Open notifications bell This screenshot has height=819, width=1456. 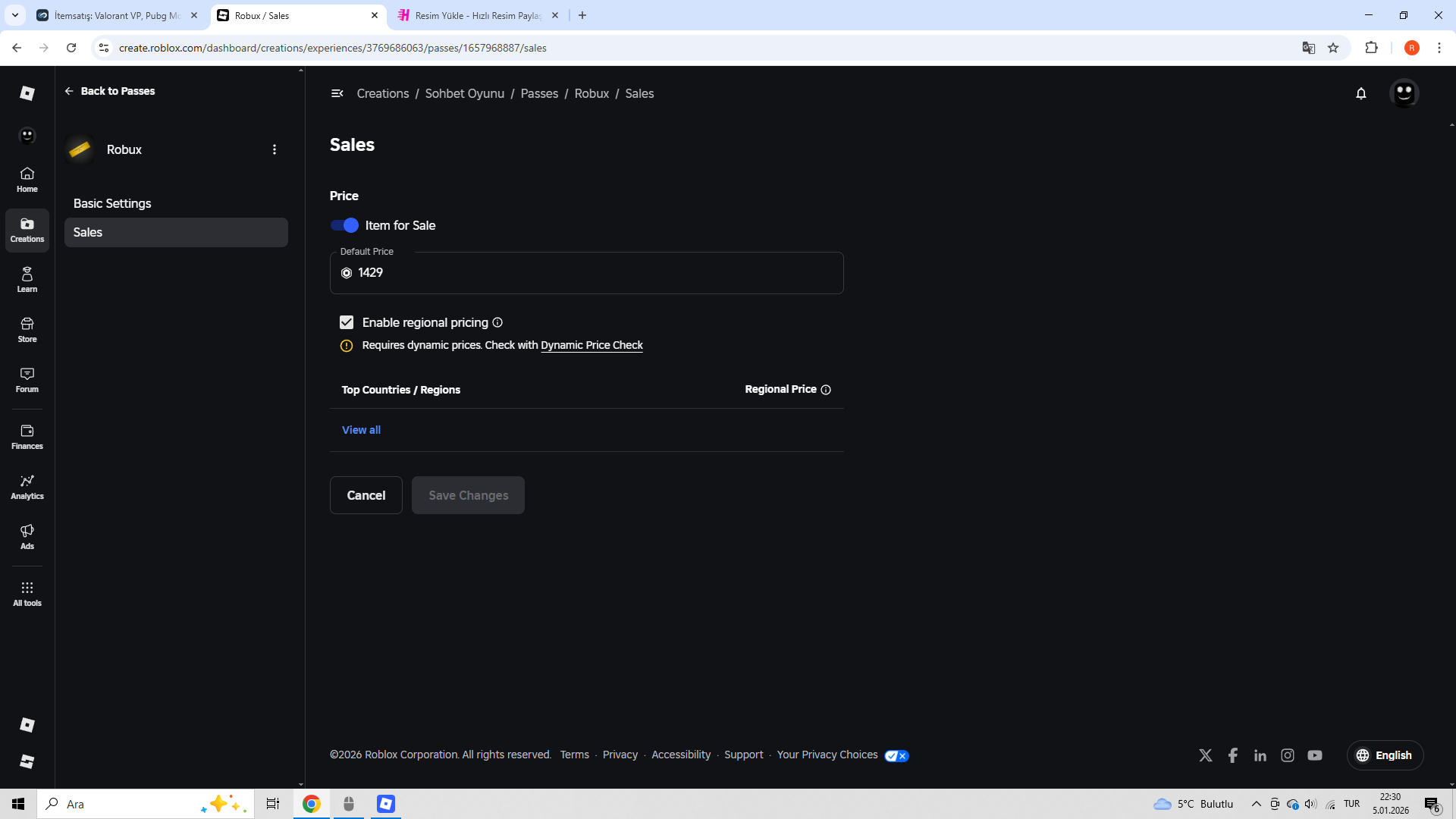[x=1361, y=93]
